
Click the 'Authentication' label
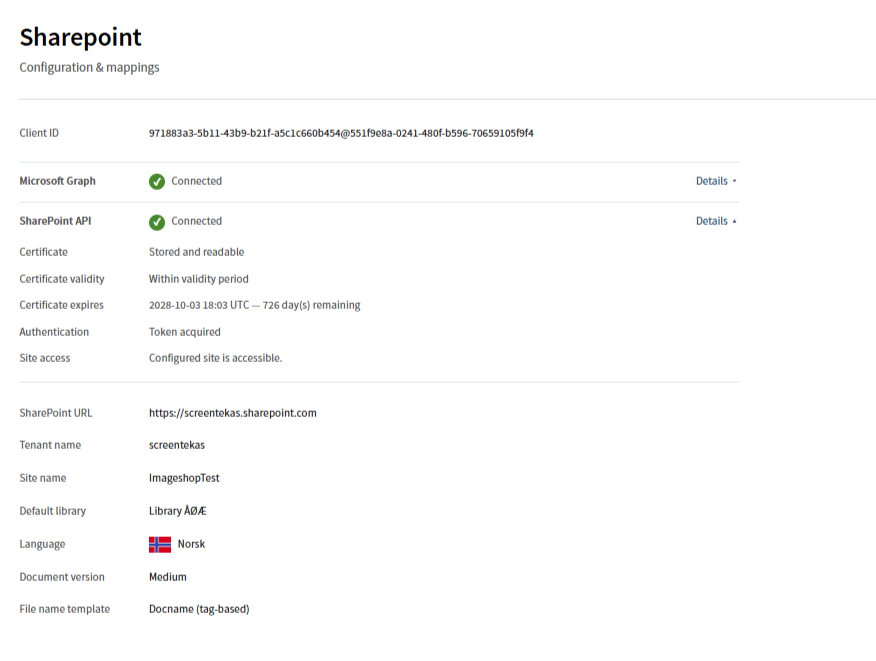tap(54, 332)
